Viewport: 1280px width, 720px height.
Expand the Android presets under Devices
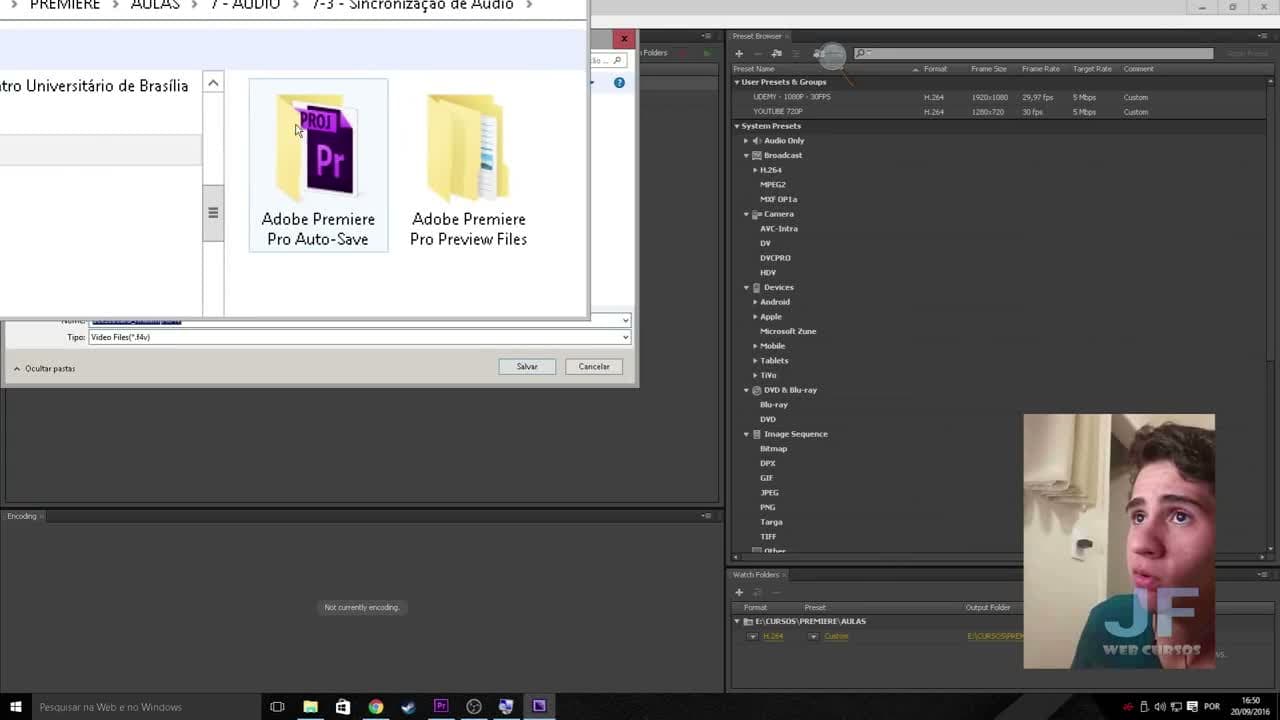click(755, 302)
